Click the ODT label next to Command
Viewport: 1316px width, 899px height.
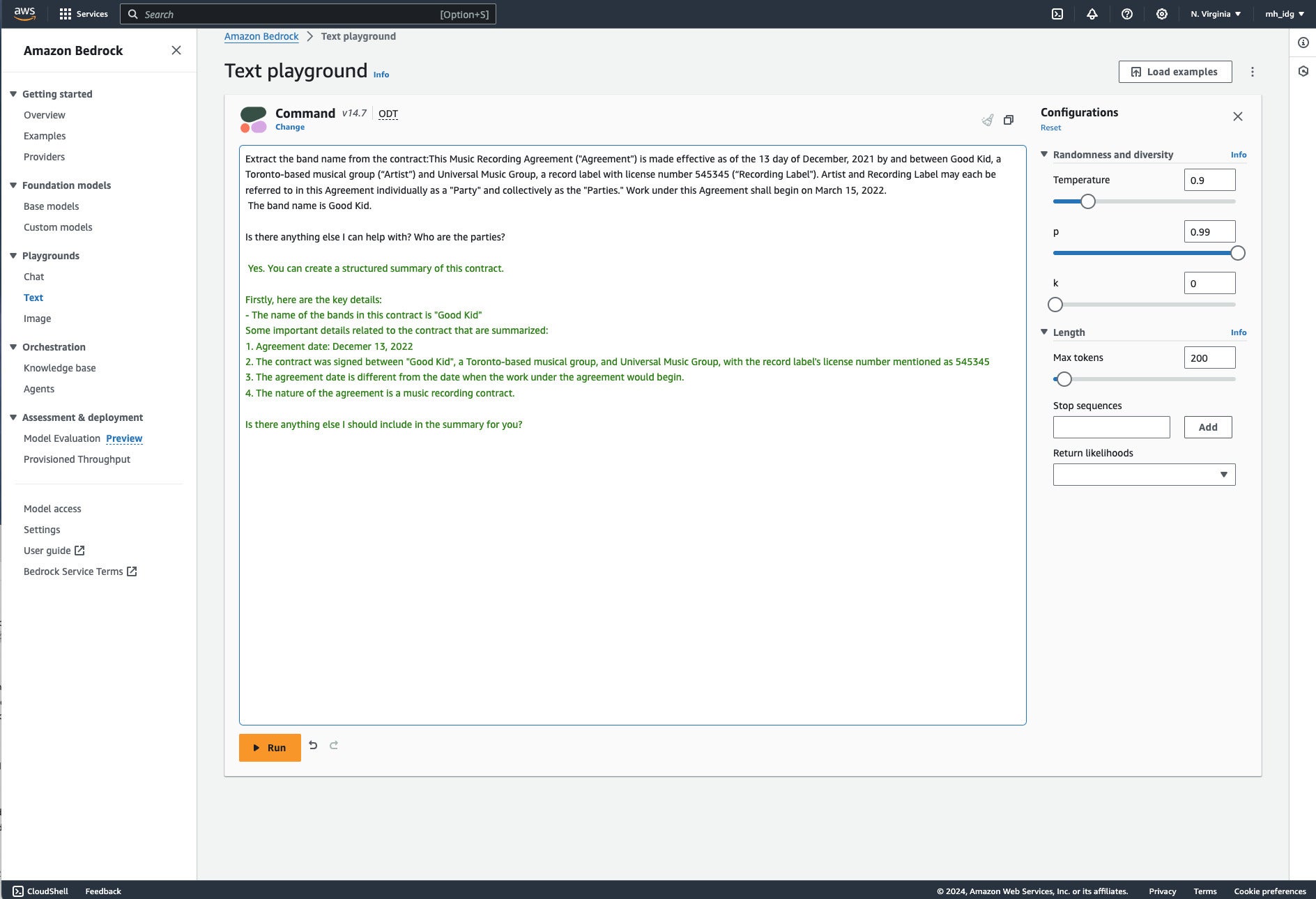(x=388, y=114)
